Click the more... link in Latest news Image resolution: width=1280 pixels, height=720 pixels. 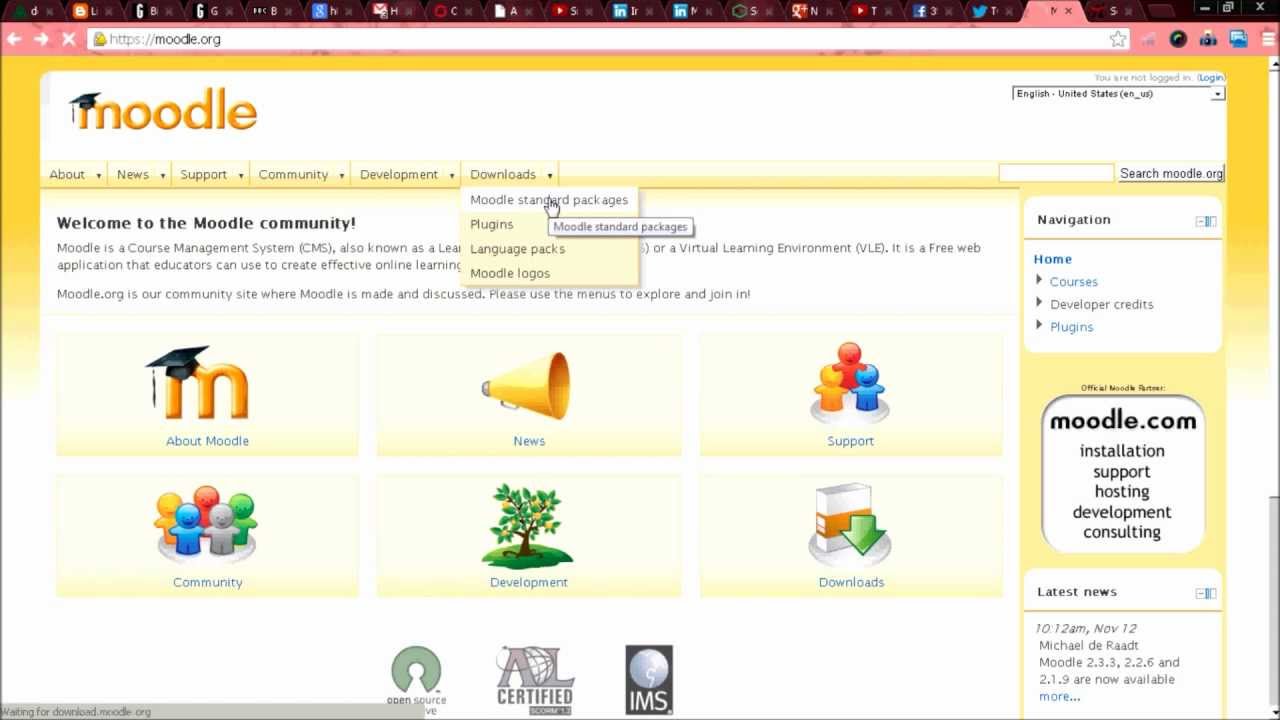(x=1059, y=697)
